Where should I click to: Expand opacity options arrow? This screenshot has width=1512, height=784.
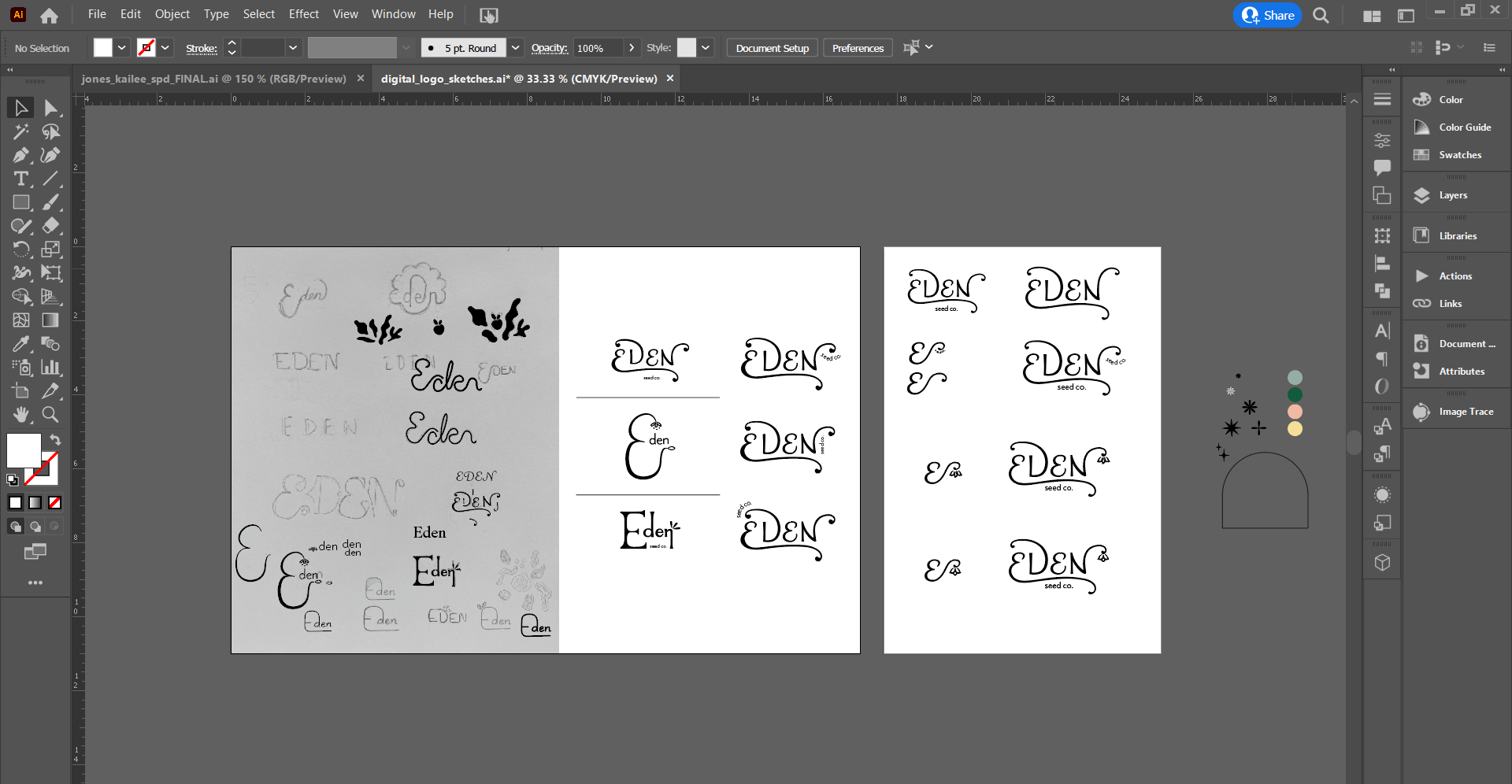click(x=632, y=48)
